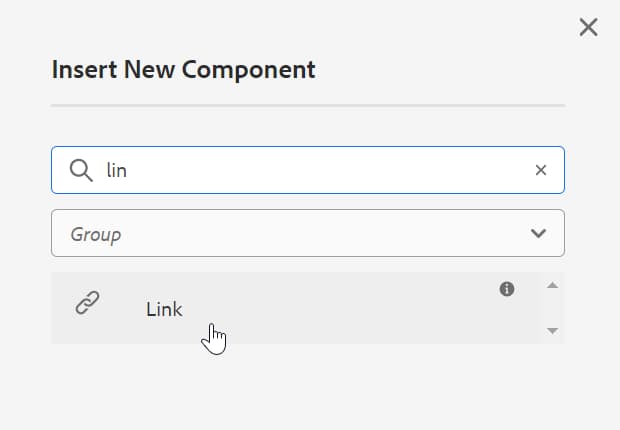Clear the search text with the X icon
This screenshot has height=430, width=620.
pyautogui.click(x=541, y=170)
